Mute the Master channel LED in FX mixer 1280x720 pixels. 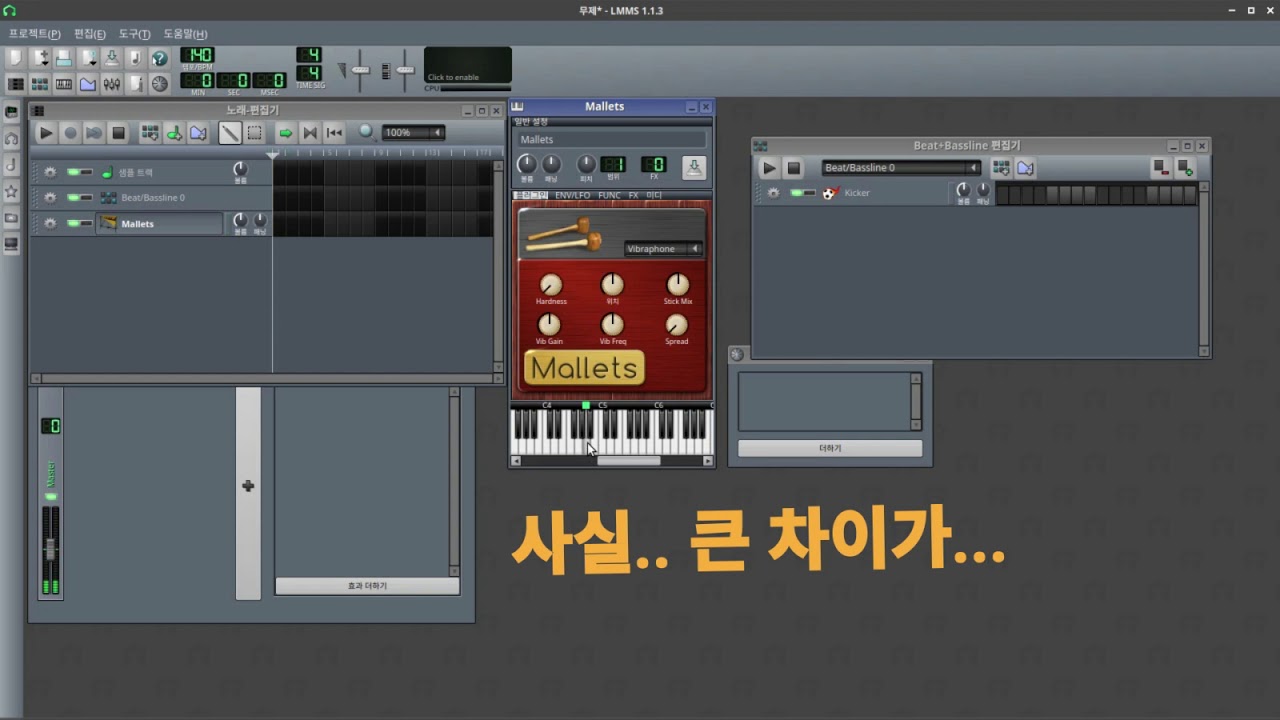[50, 497]
